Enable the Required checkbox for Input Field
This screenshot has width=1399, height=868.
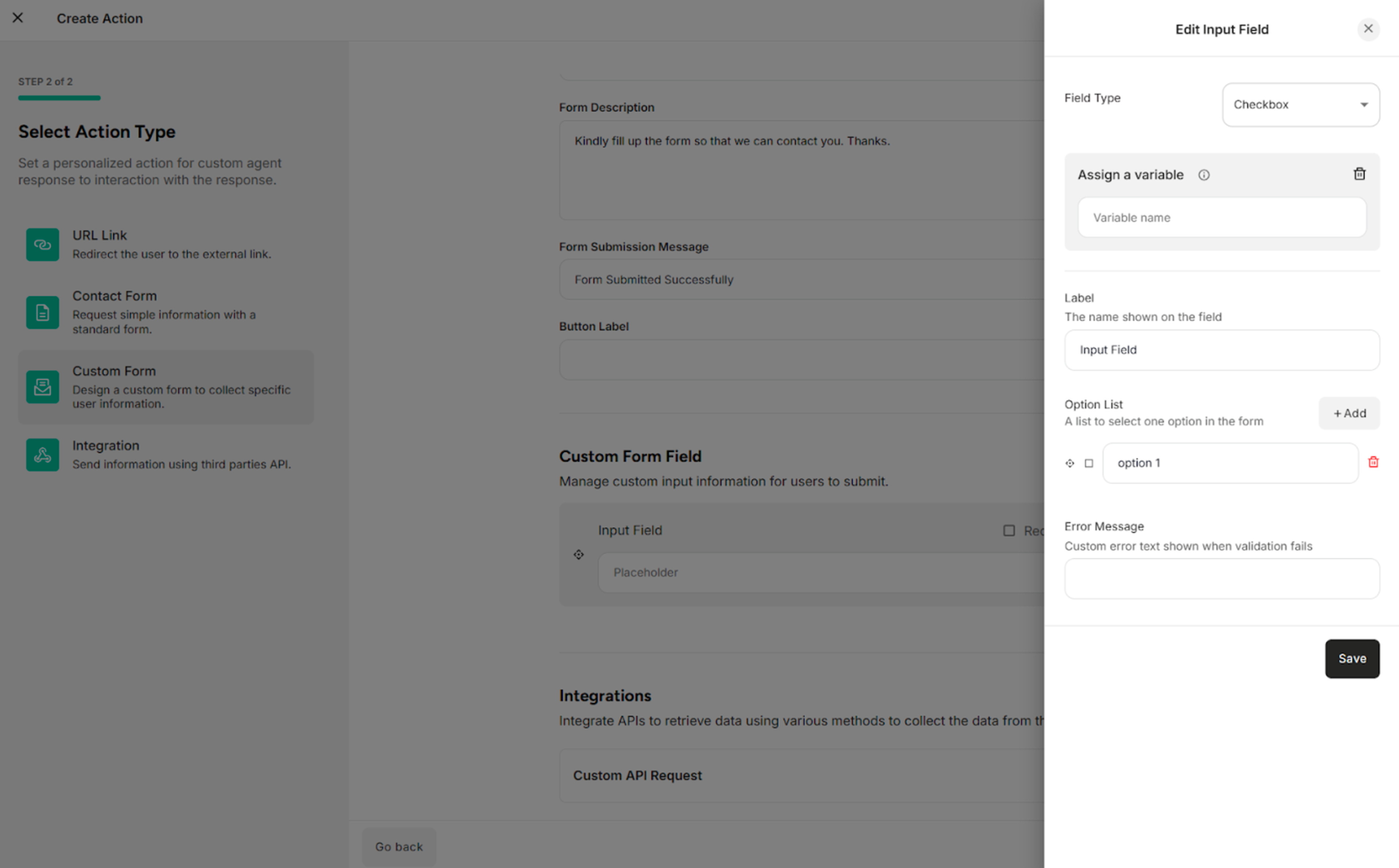[x=1009, y=530]
